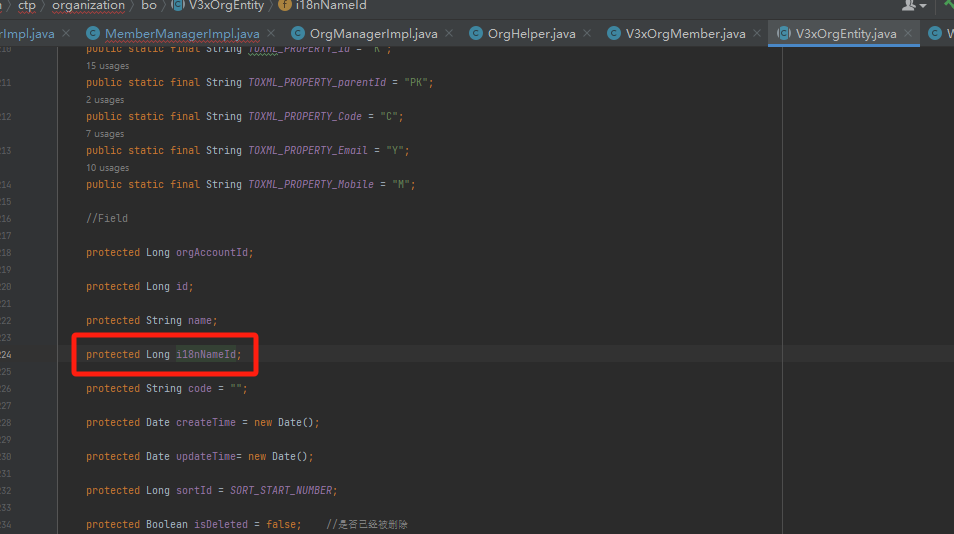Image resolution: width=954 pixels, height=534 pixels.
Task: Click the updateTime field name
Action: [x=206, y=457]
